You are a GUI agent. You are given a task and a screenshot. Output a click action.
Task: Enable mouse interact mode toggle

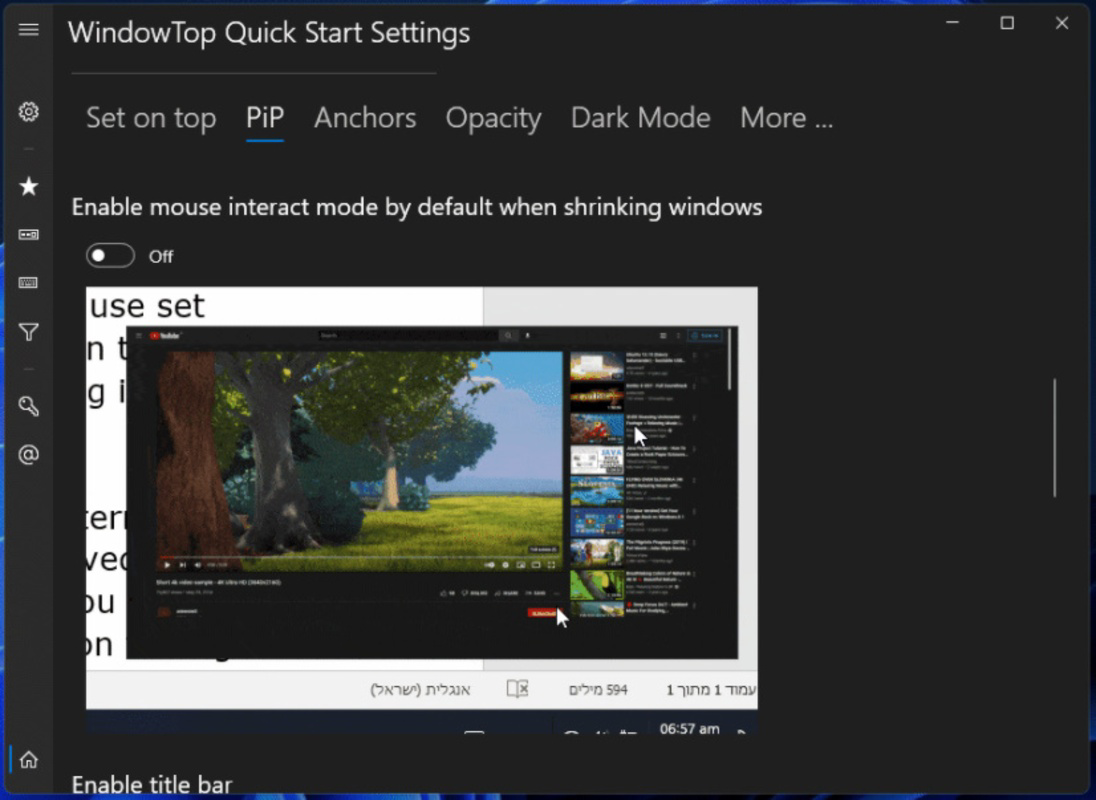coord(110,255)
